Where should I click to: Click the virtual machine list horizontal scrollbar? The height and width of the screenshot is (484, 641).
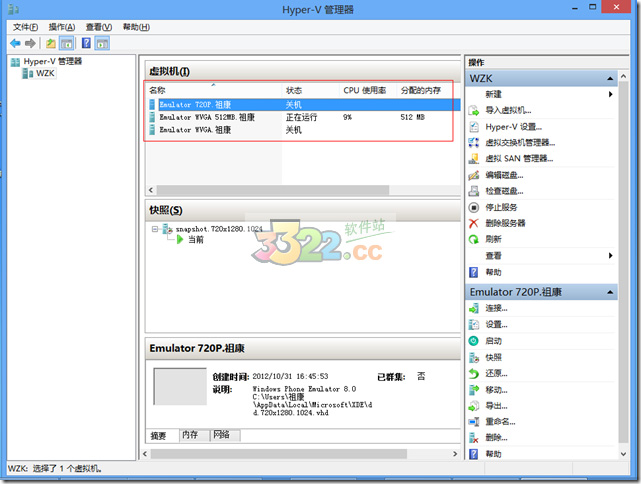coord(273,190)
